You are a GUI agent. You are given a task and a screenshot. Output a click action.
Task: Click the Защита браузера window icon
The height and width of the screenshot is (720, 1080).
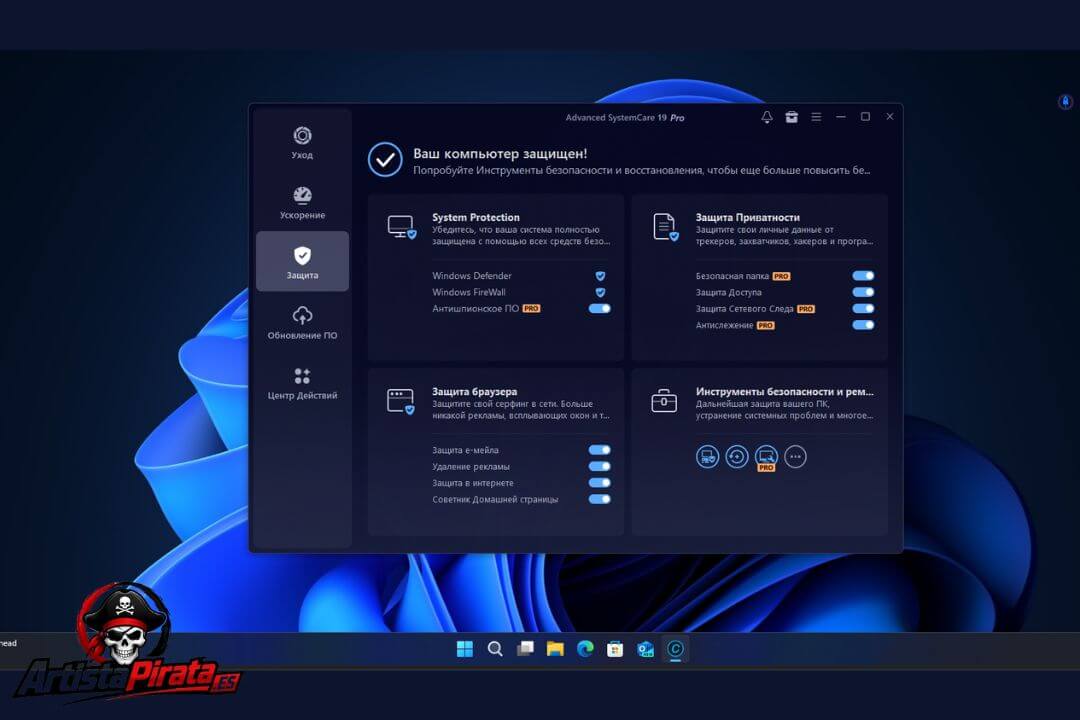click(x=401, y=401)
